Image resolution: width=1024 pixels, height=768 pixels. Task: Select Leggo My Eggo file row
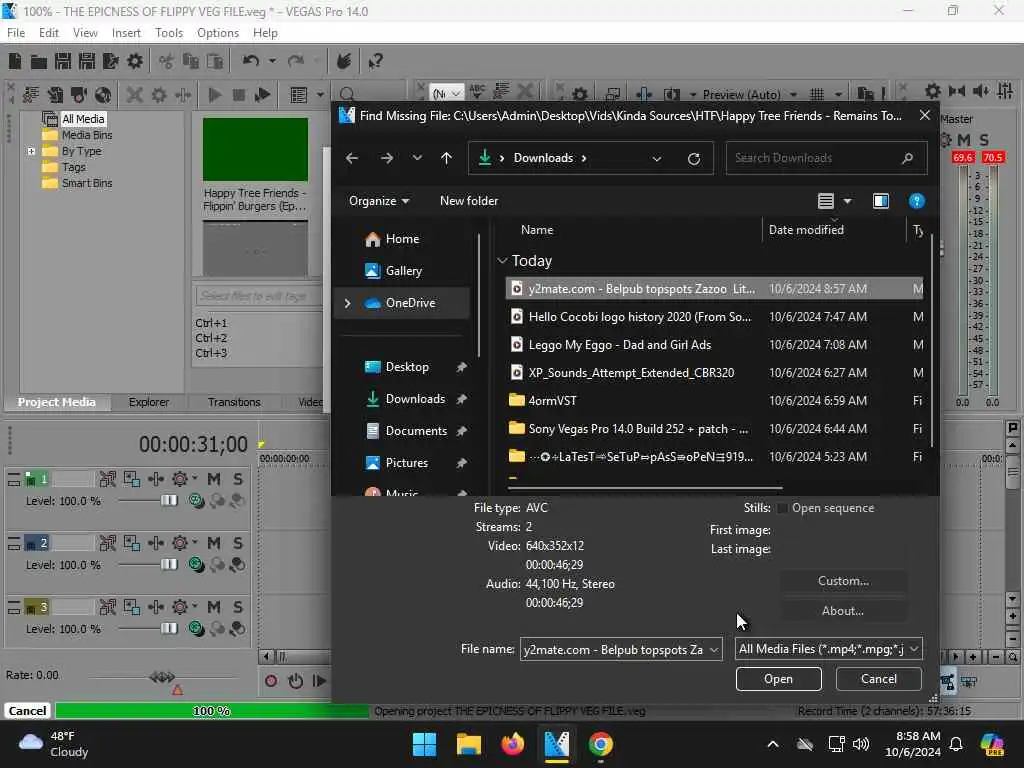pyautogui.click(x=714, y=345)
